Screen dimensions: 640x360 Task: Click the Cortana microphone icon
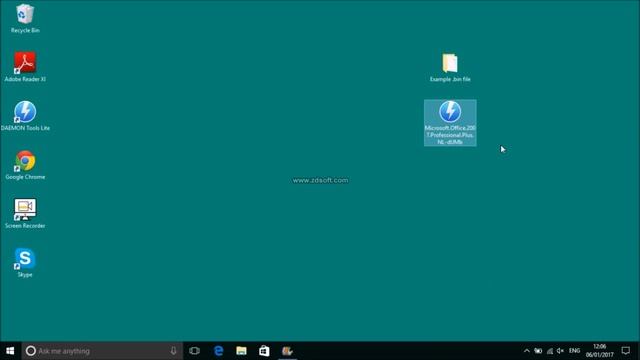tap(173, 351)
